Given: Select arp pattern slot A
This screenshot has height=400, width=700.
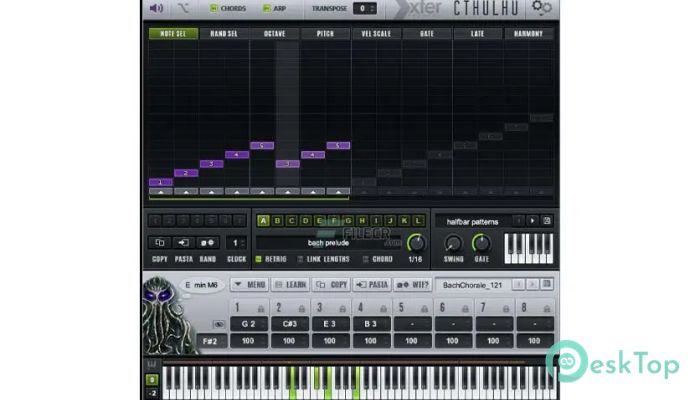Looking at the screenshot, I should pyautogui.click(x=263, y=221).
